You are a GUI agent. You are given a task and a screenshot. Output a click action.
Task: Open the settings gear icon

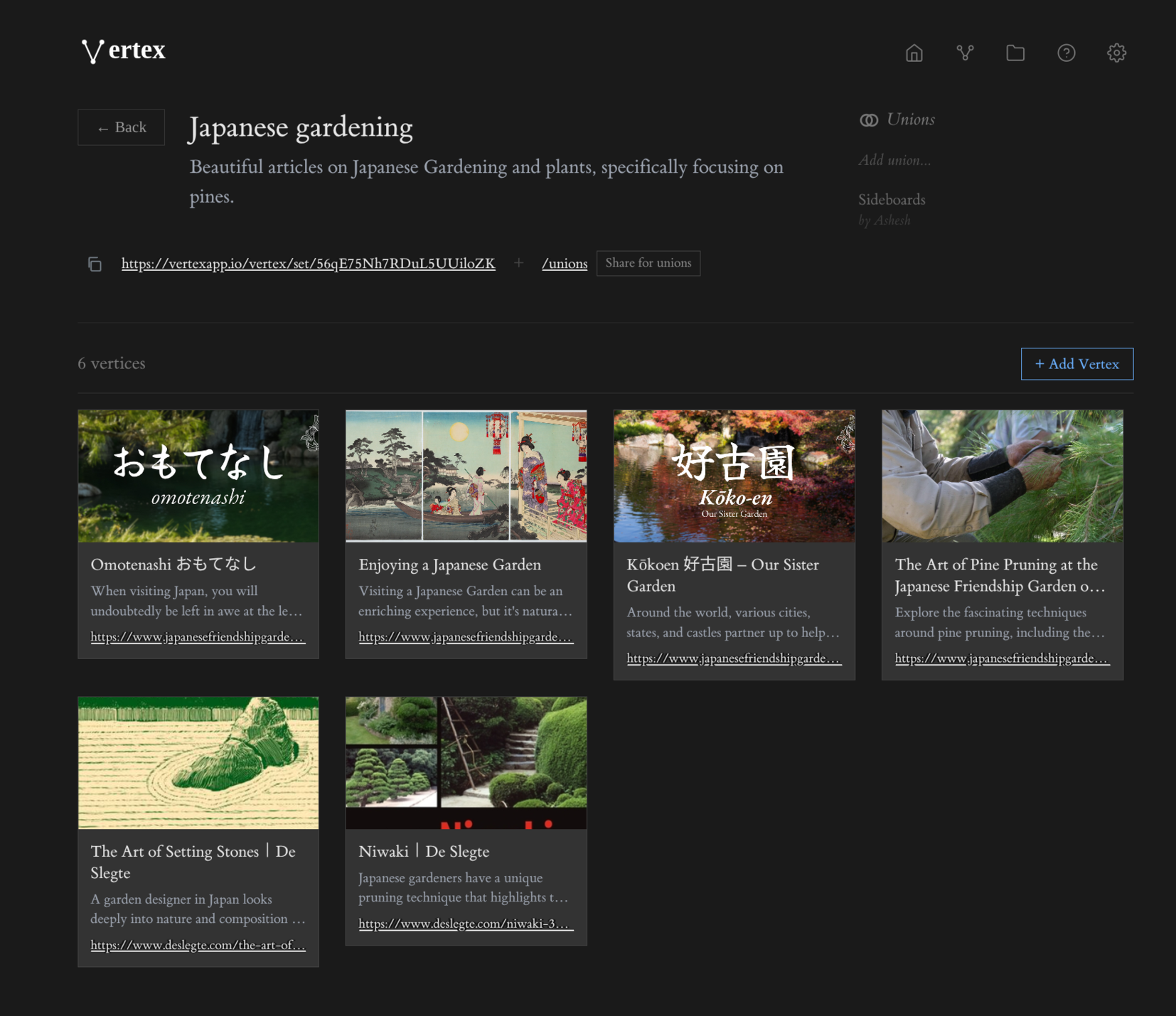point(1116,53)
